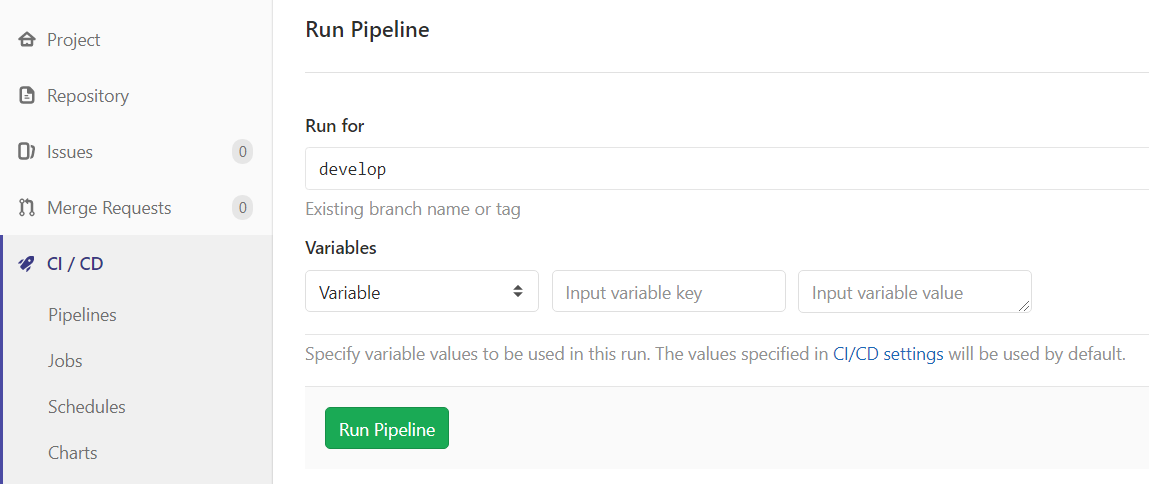This screenshot has width=1149, height=484.
Task: Click the Repository file icon
Action: coord(27,96)
